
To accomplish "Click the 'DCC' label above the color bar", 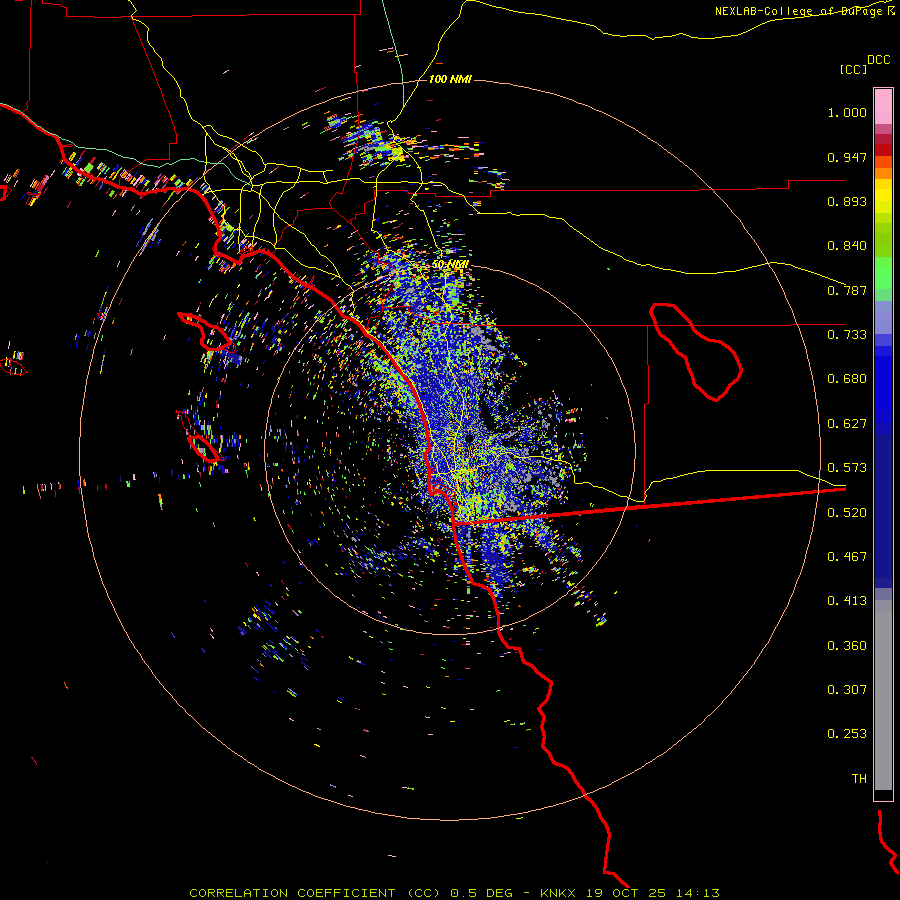I will pos(879,60).
